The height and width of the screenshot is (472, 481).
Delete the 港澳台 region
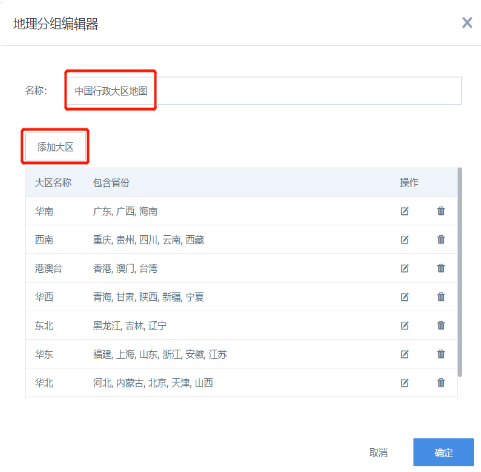click(441, 268)
